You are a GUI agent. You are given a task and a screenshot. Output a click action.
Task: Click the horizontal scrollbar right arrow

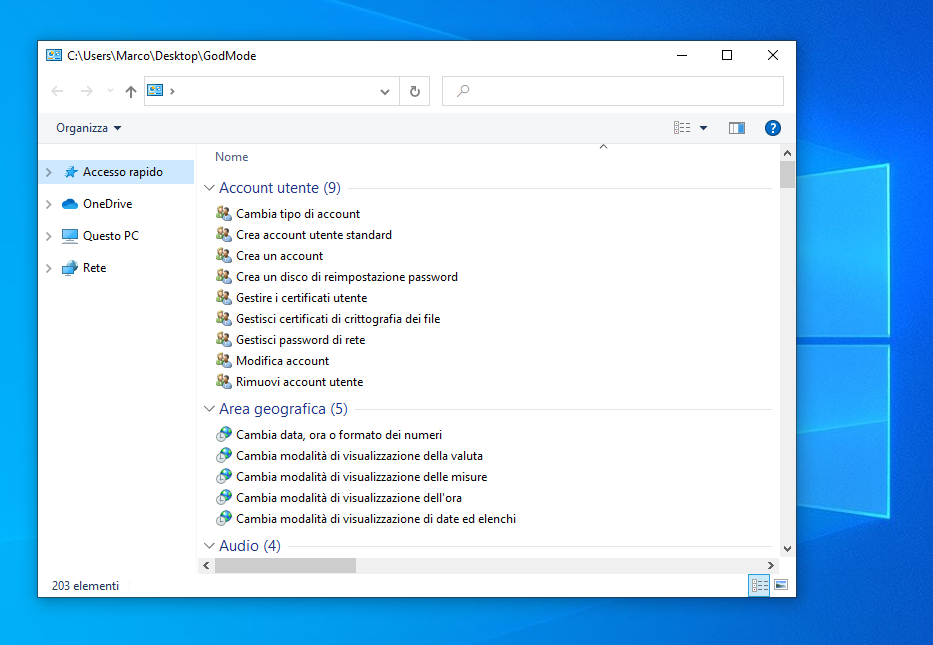[x=771, y=565]
